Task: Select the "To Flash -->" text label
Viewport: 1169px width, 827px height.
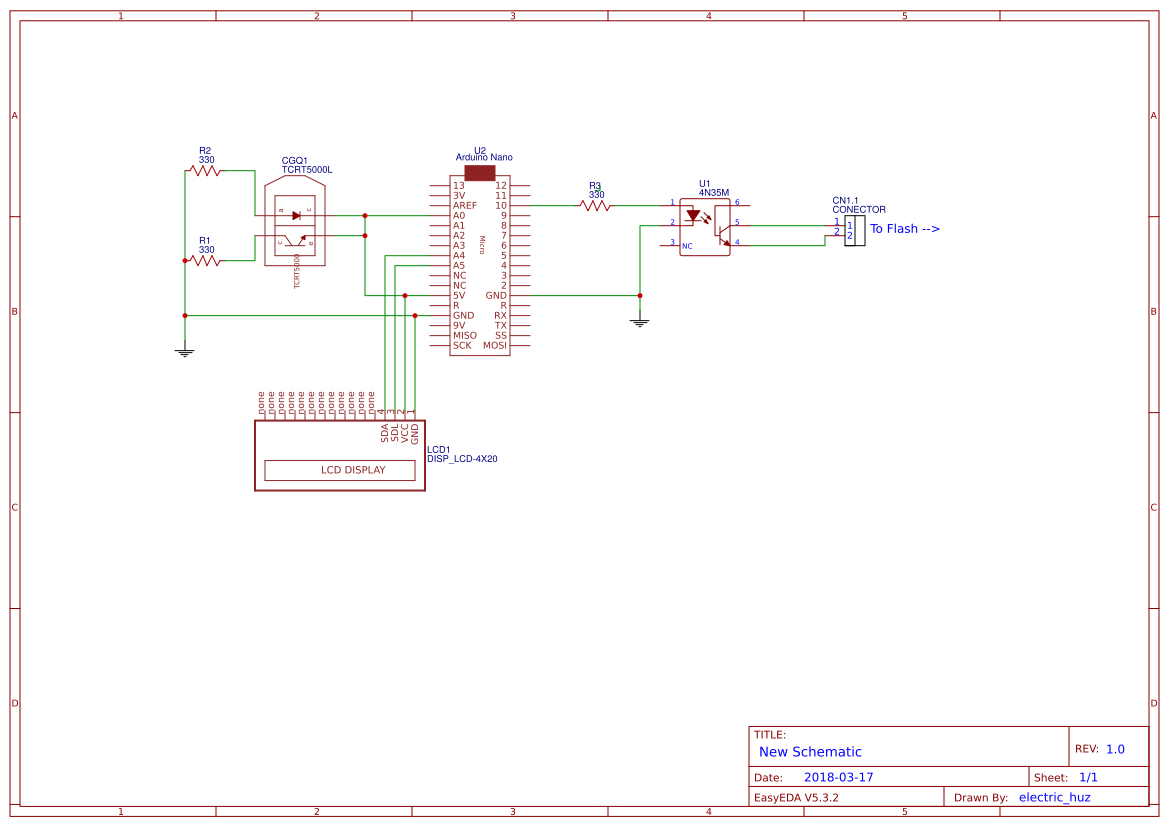Action: [904, 229]
